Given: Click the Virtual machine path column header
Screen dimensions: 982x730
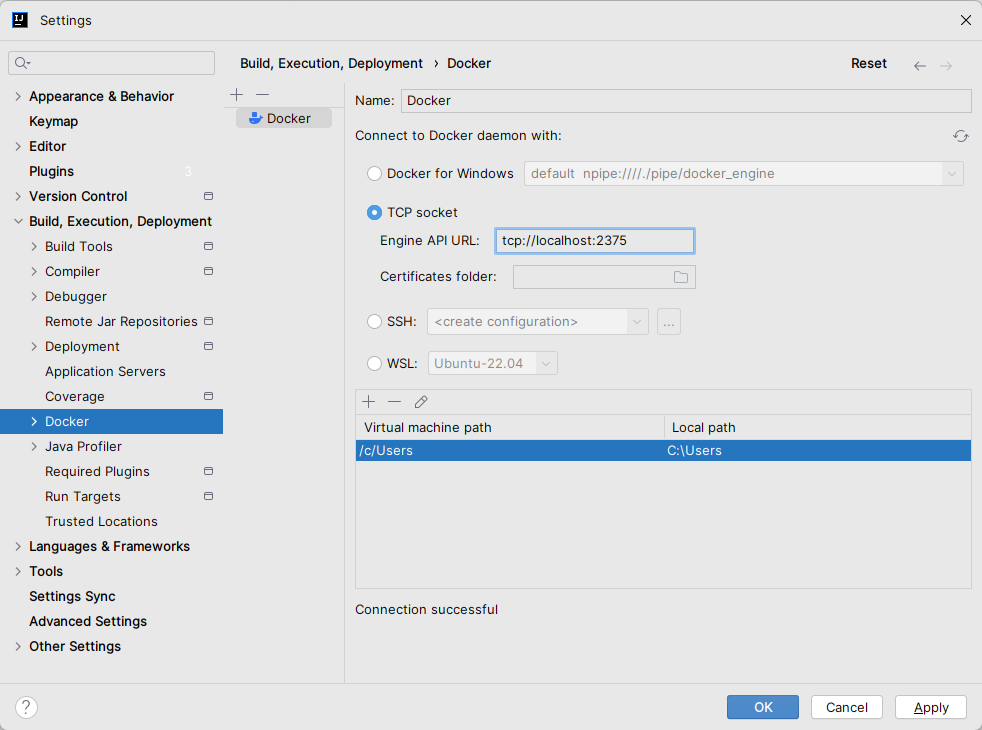Looking at the screenshot, I should (x=510, y=428).
